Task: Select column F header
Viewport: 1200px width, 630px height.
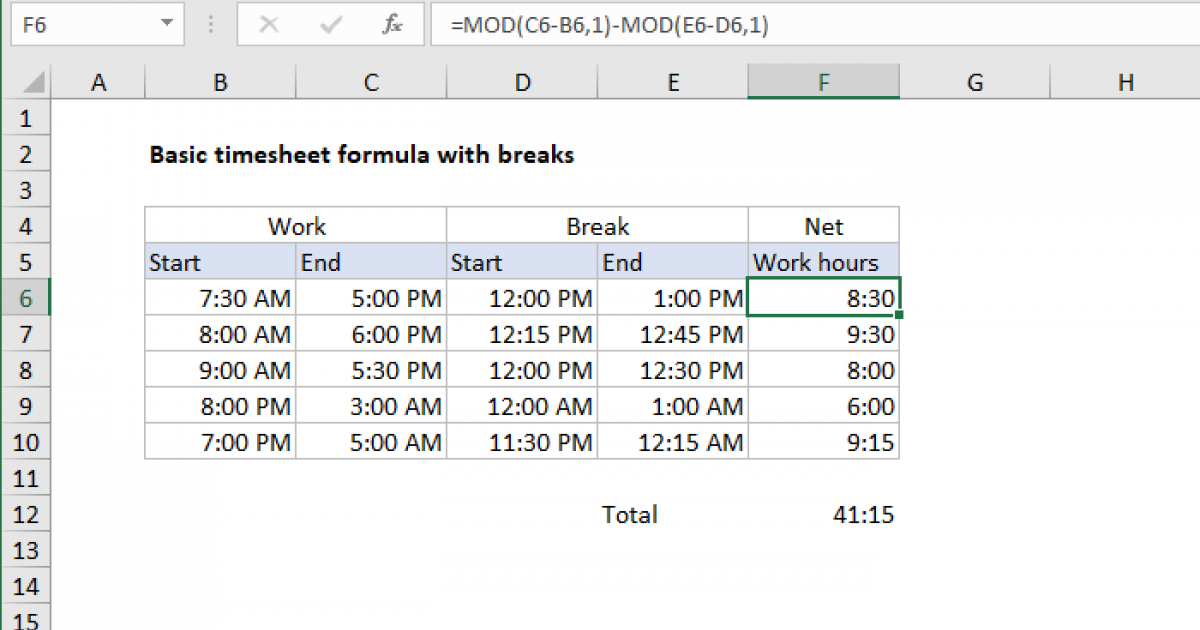Action: pos(823,82)
